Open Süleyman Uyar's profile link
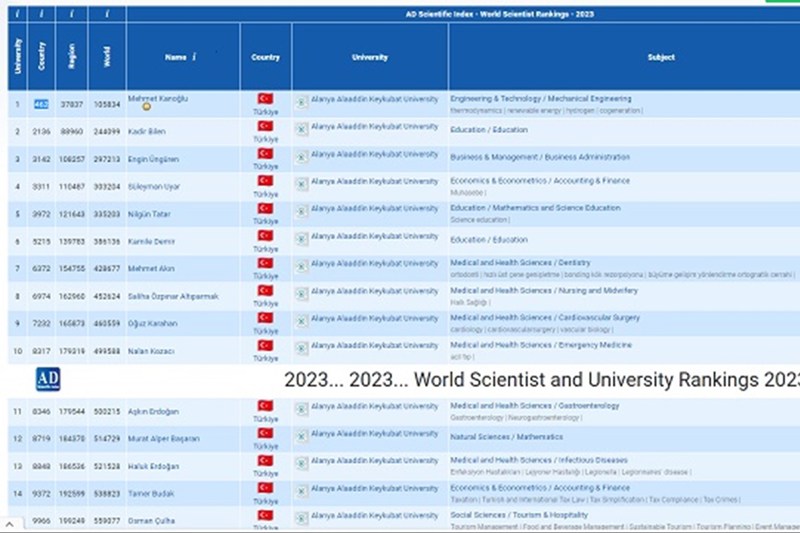Screen dimensions: 800x533 pos(153,187)
